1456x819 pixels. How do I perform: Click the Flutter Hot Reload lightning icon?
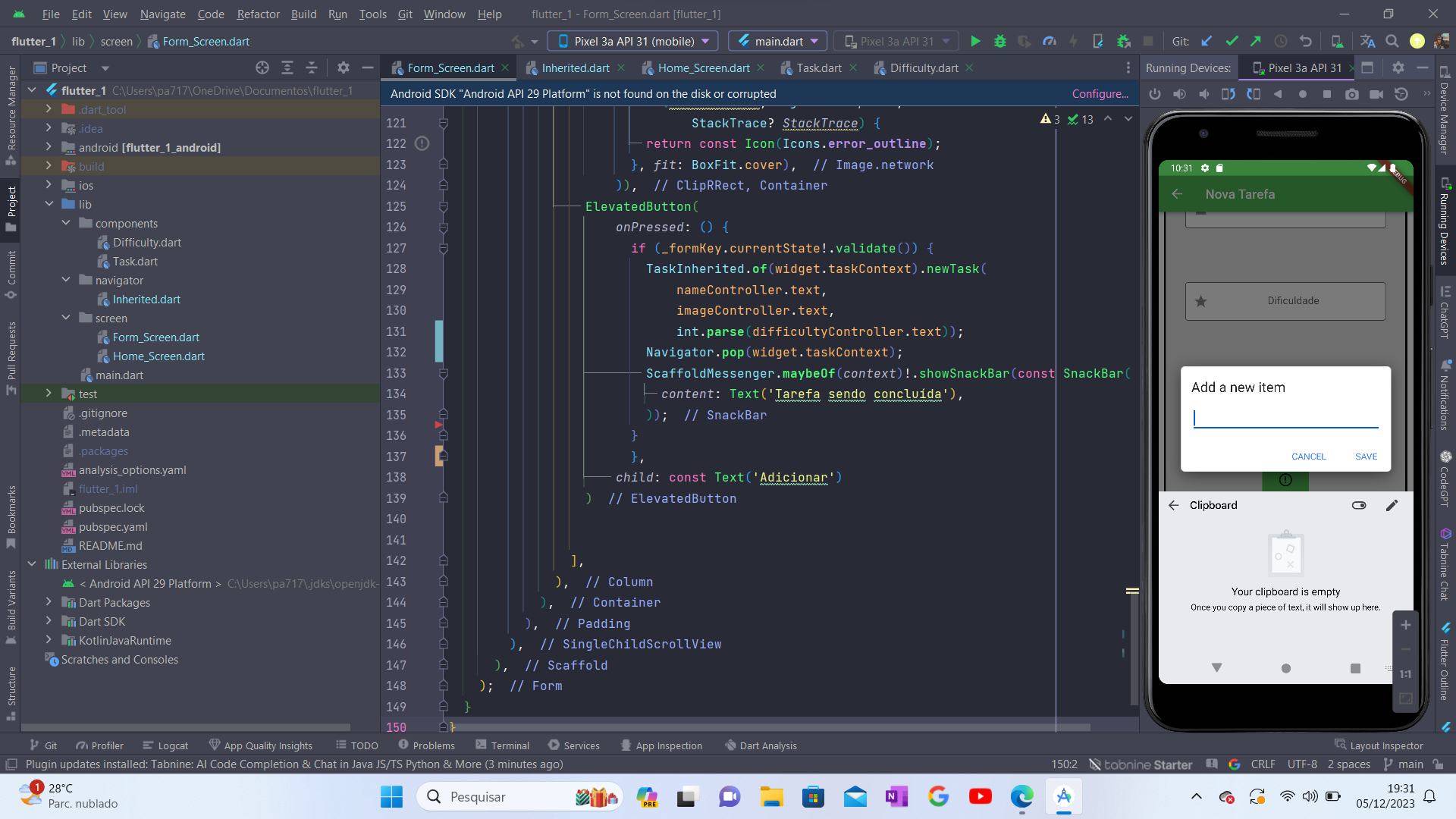point(1073,42)
